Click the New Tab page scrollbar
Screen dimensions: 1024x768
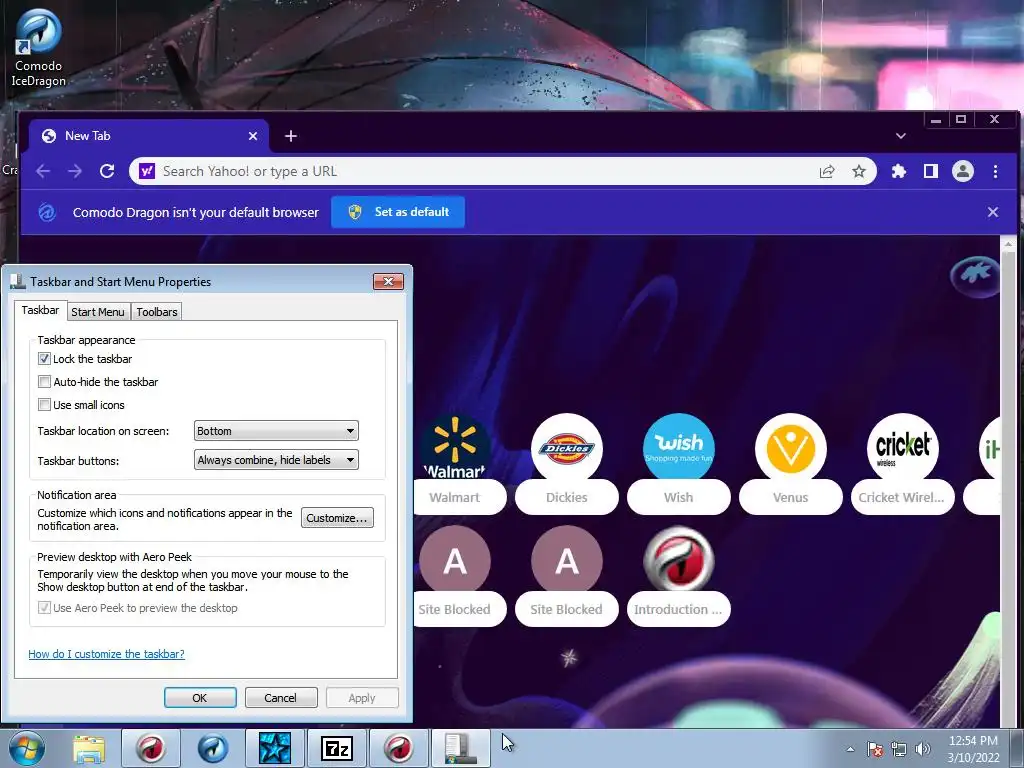pyautogui.click(x=1008, y=480)
